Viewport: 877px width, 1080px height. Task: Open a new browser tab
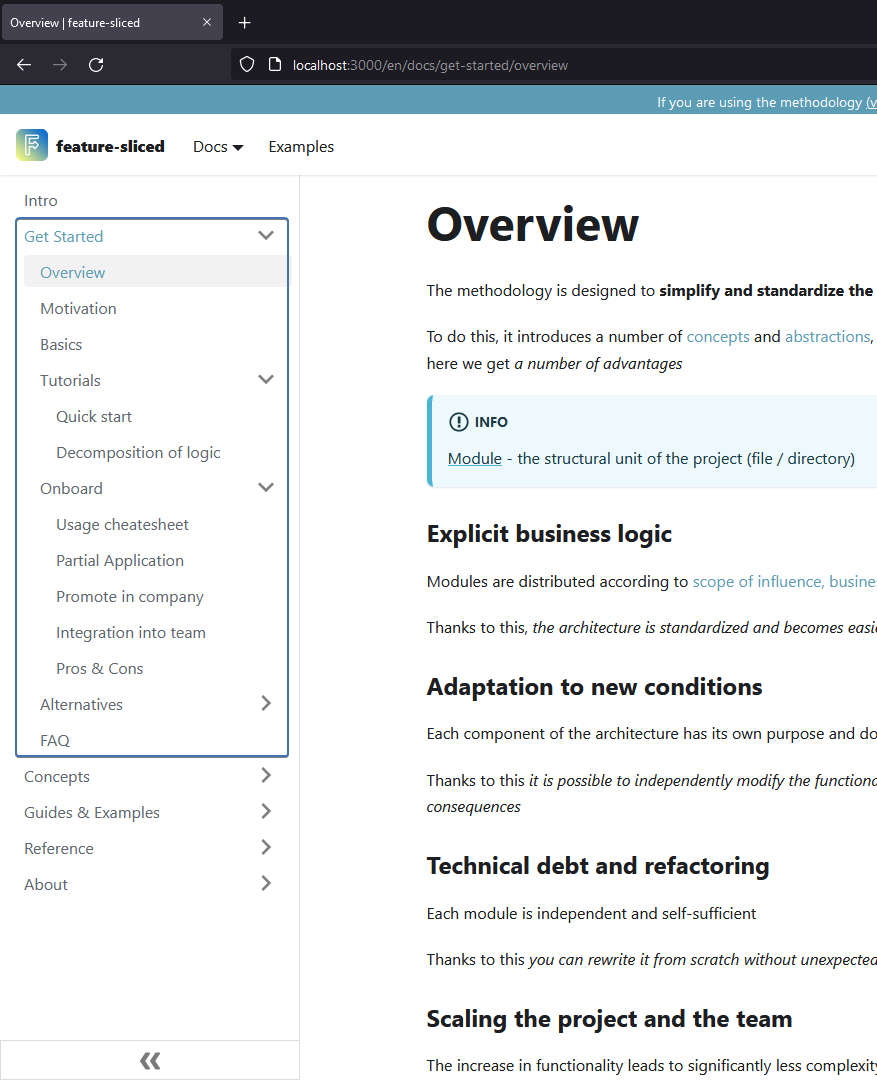pyautogui.click(x=244, y=22)
